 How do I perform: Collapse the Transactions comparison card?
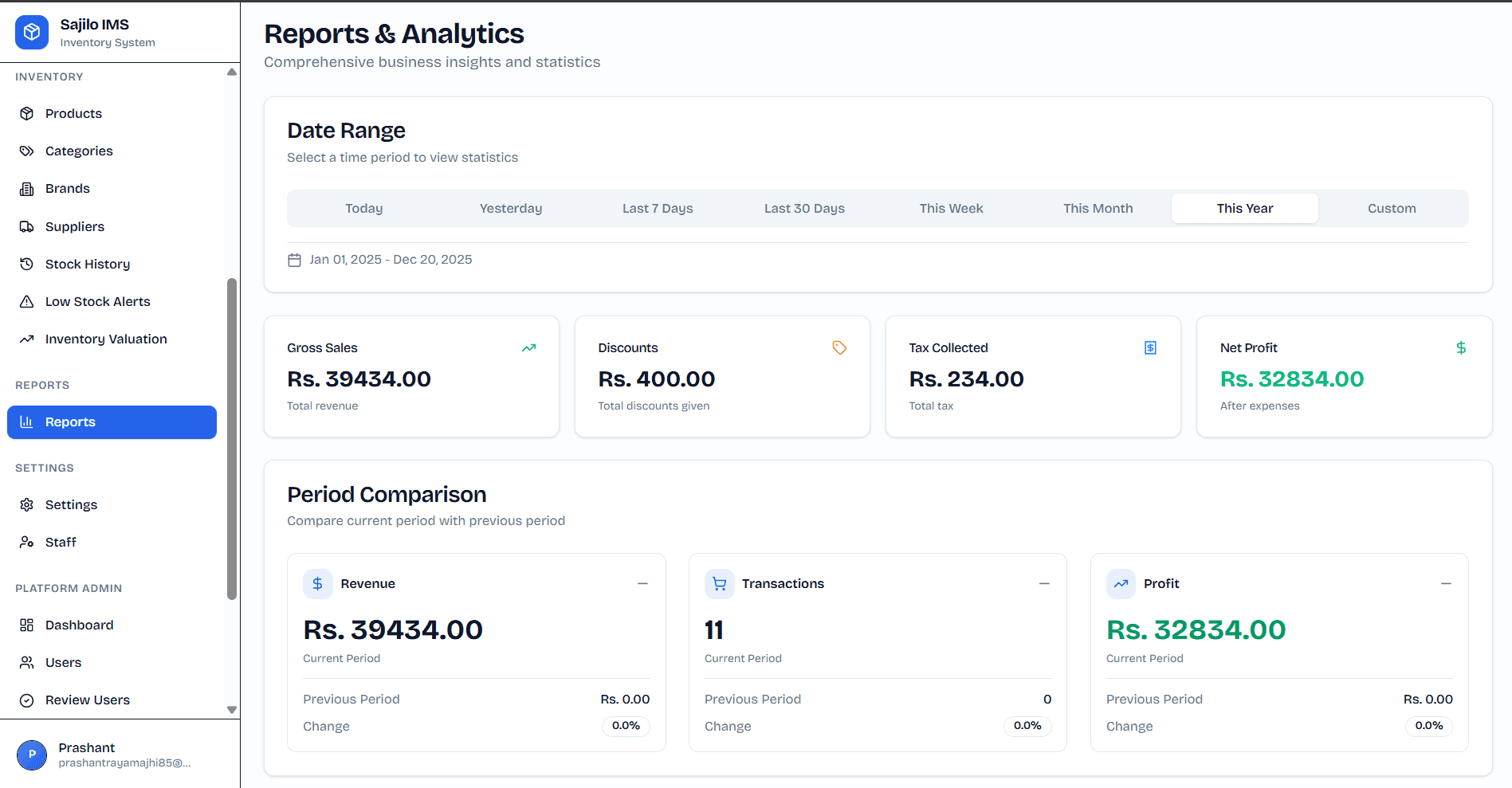click(x=1045, y=583)
